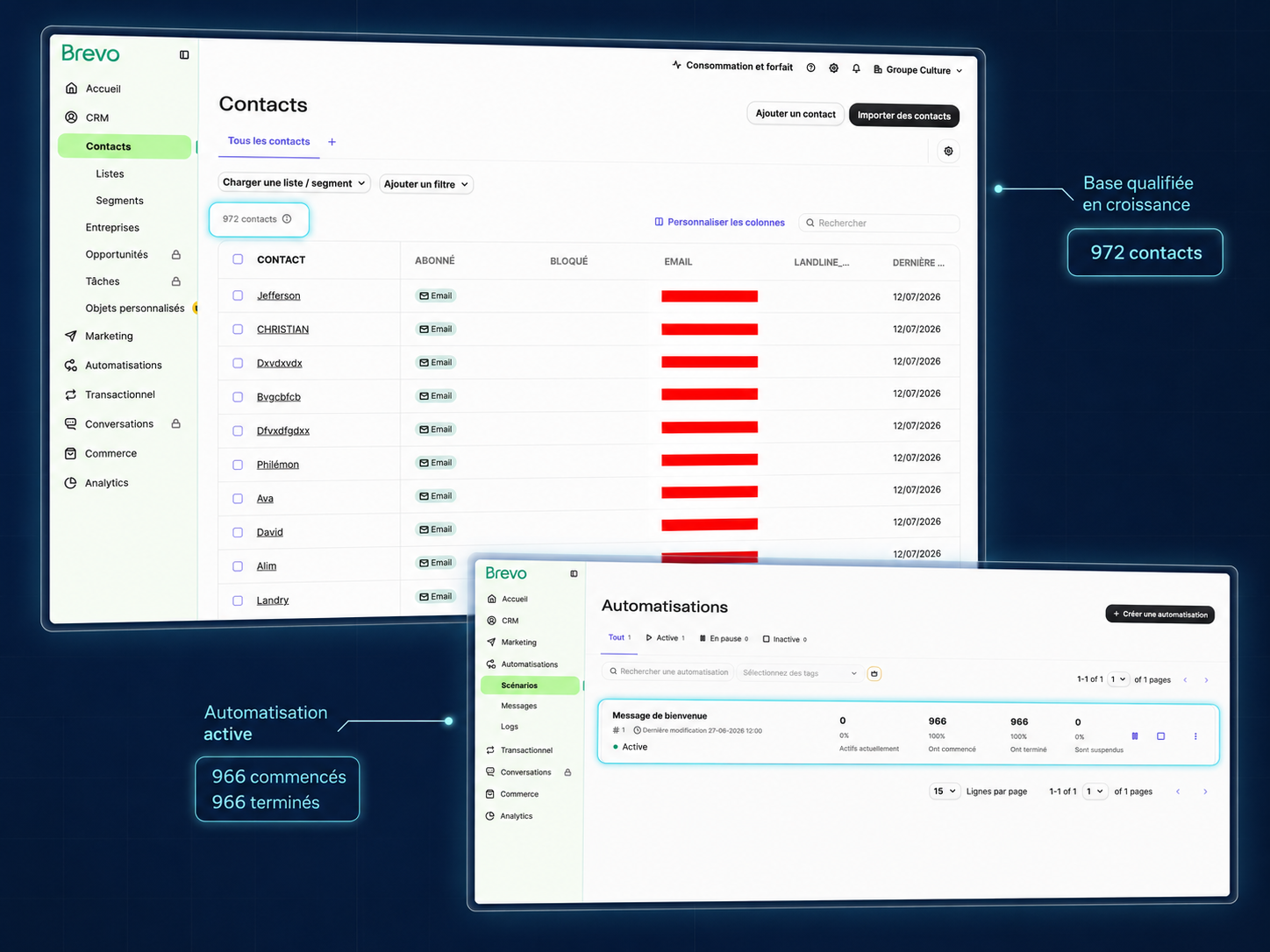Open Listes under Contacts in sidebar
The width and height of the screenshot is (1270, 952).
tap(111, 174)
